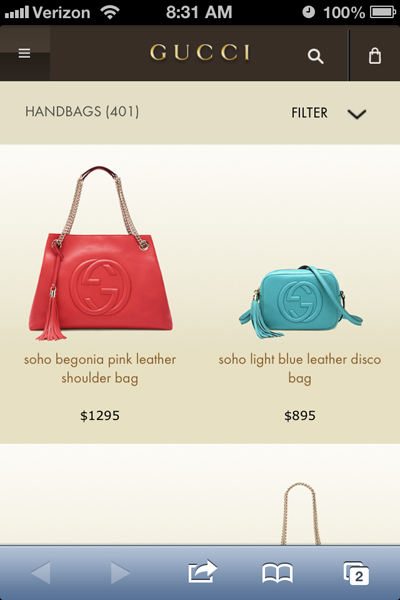Tap the status bar clock 8:31 AM
The height and width of the screenshot is (600, 400).
(x=199, y=12)
